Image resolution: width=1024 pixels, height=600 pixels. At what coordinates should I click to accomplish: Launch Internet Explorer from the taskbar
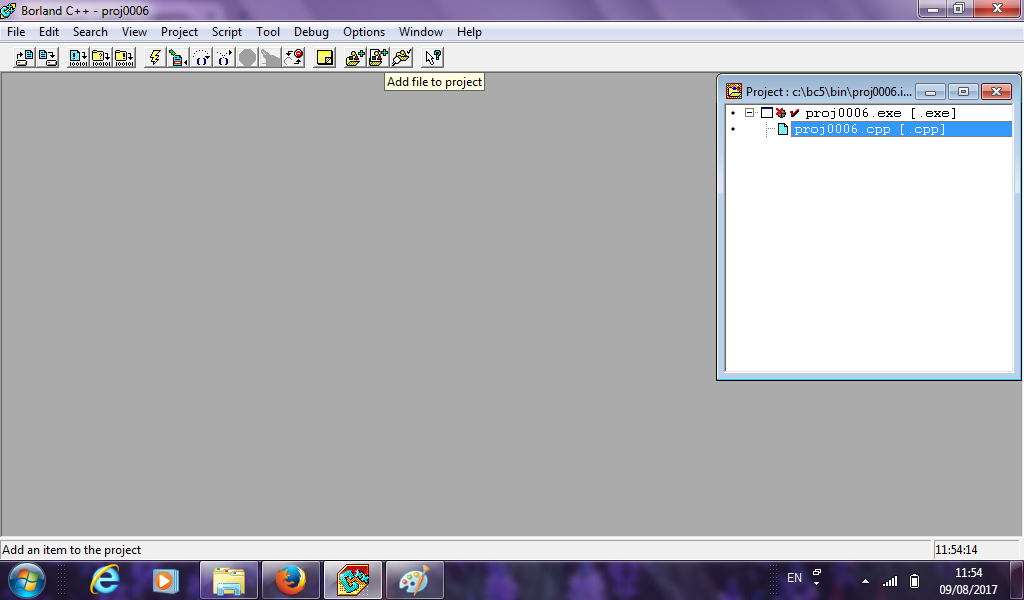(x=105, y=580)
